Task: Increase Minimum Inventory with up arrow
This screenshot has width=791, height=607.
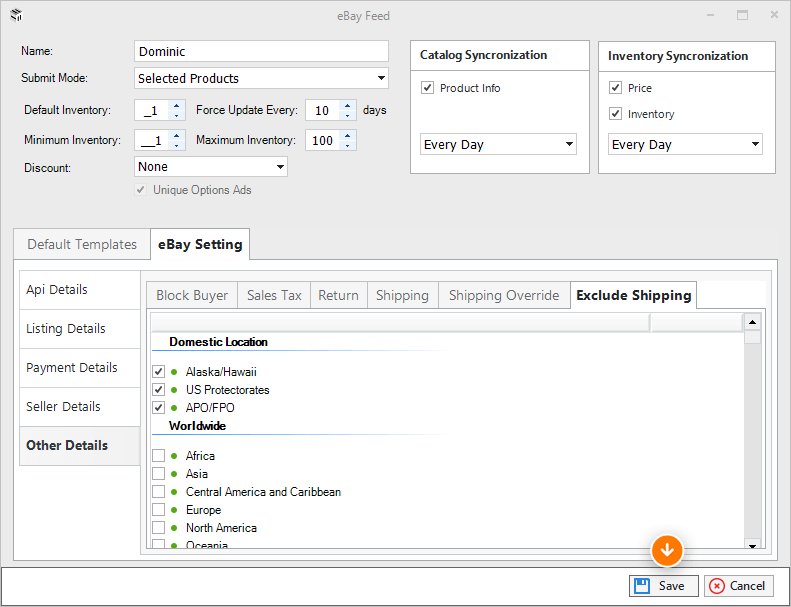Action: point(176,135)
